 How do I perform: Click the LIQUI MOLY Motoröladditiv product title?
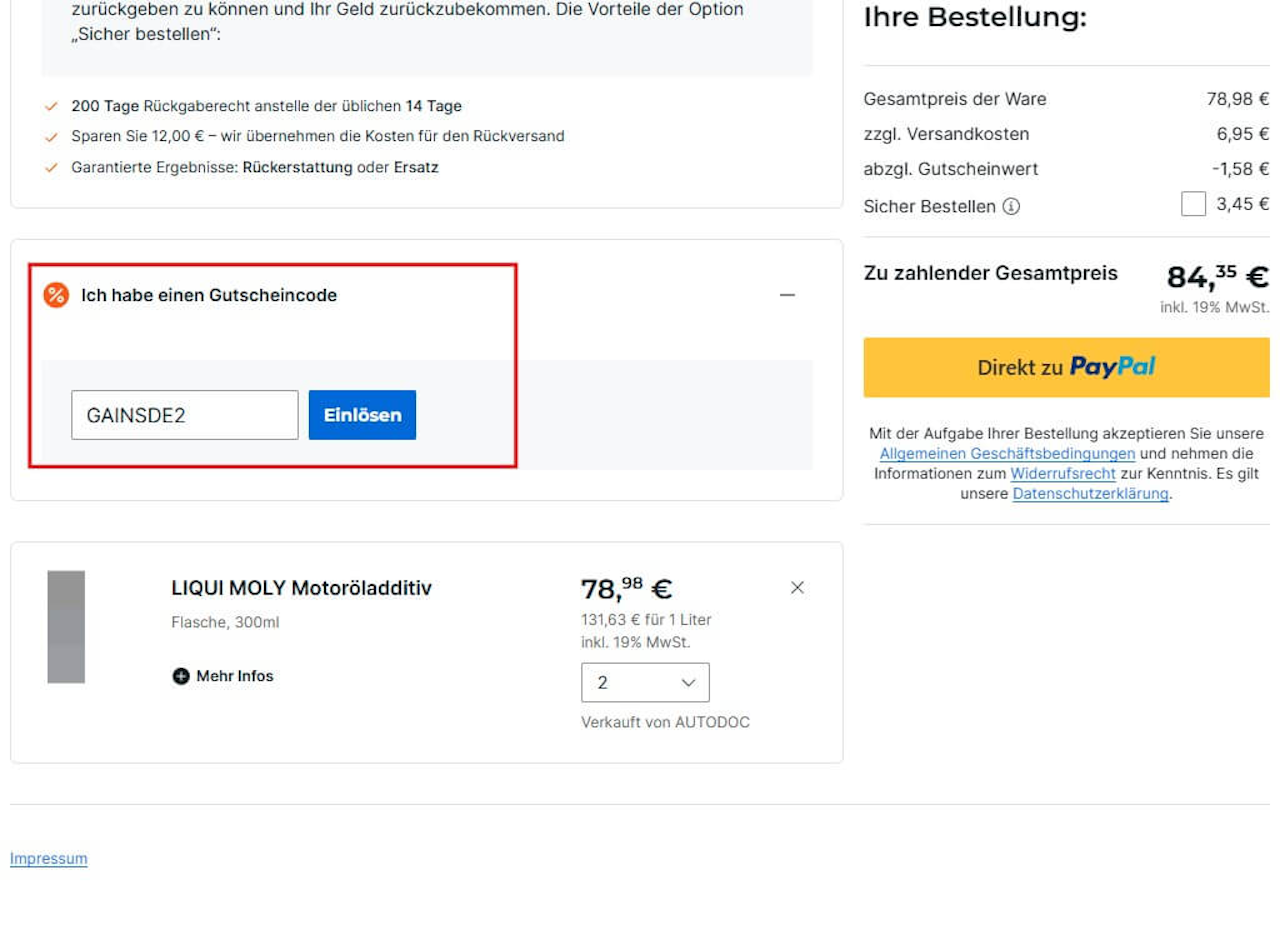point(302,588)
